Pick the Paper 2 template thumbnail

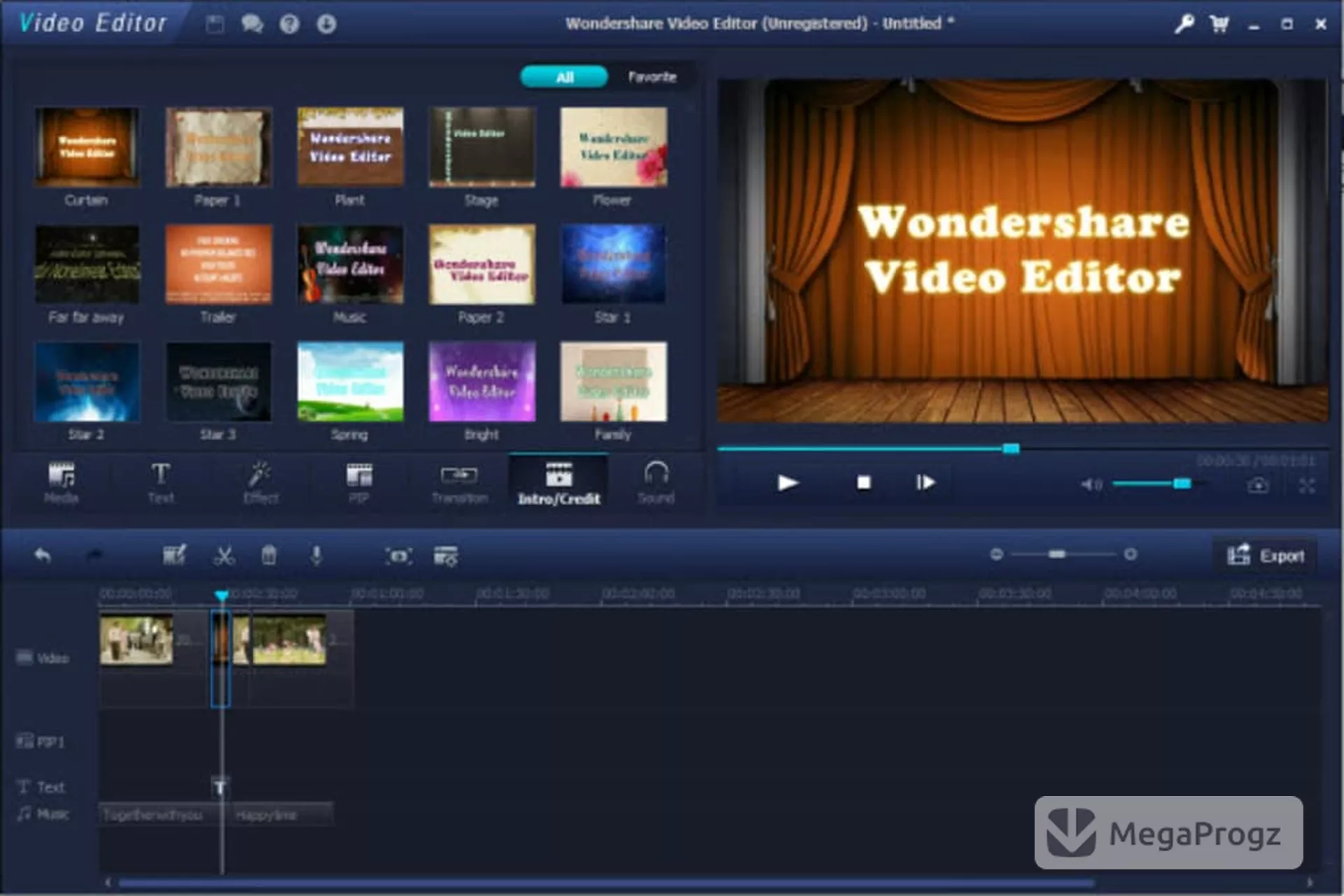point(482,265)
